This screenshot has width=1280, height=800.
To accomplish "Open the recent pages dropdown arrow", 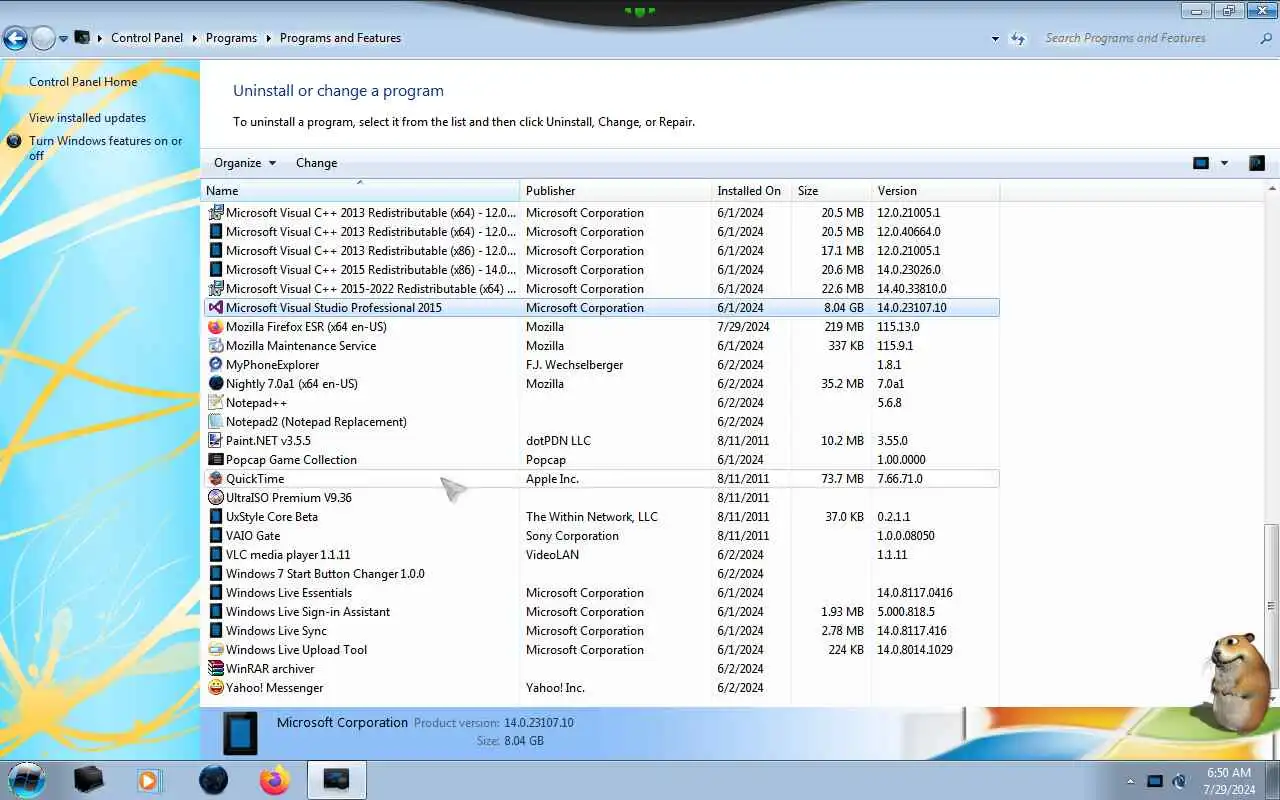I will pyautogui.click(x=63, y=39).
